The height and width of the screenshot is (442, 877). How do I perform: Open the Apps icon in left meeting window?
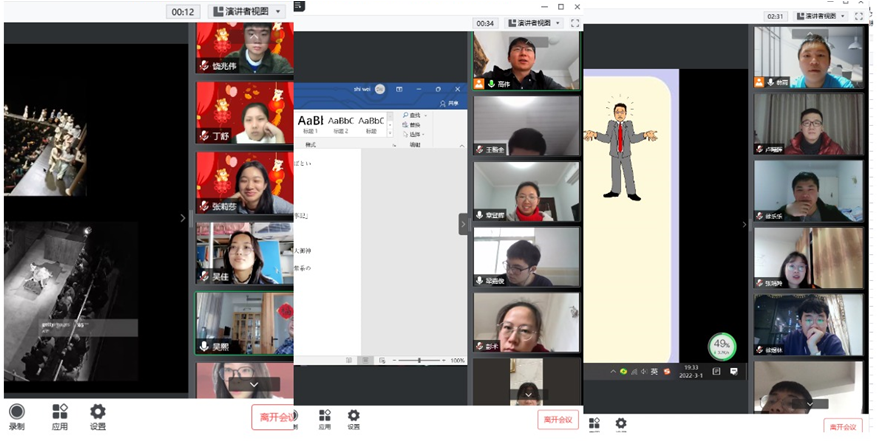pos(59,411)
